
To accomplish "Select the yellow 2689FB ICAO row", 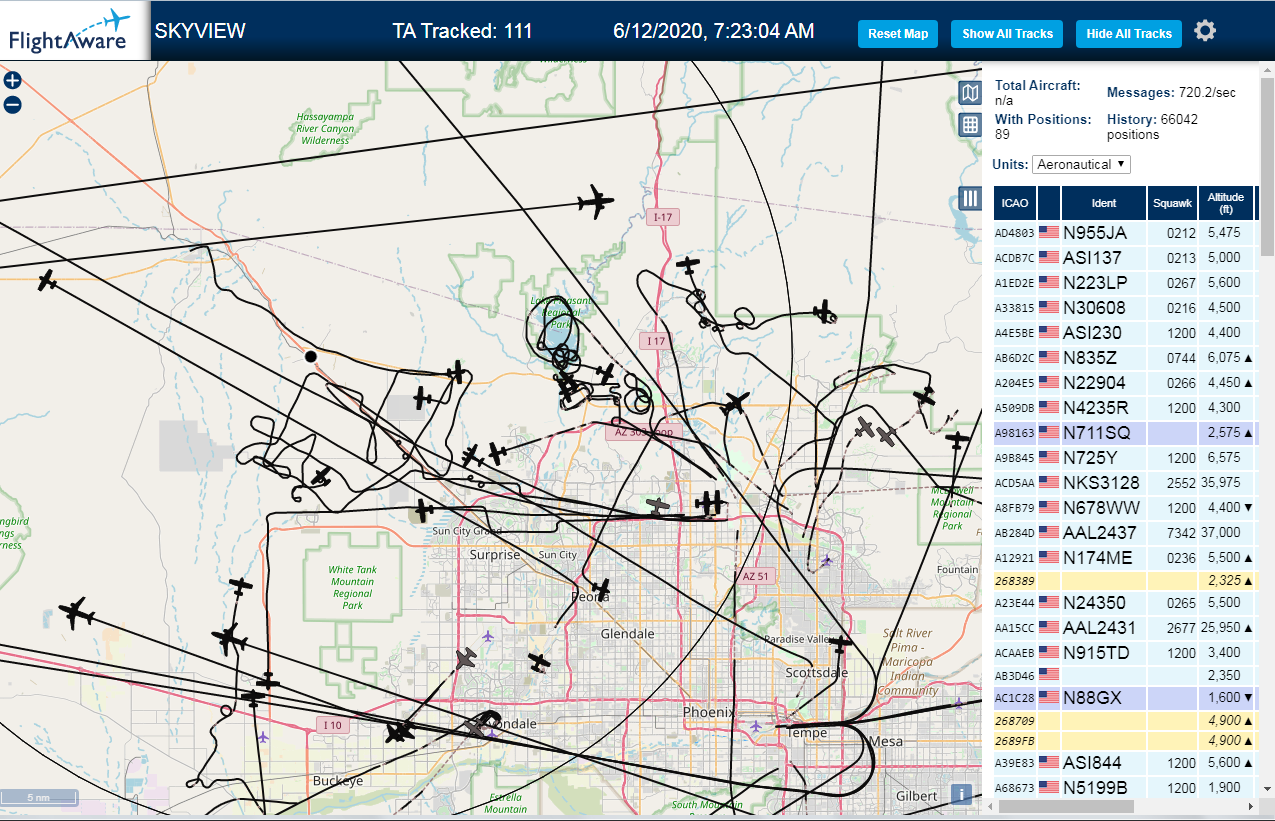I will pyautogui.click(x=1125, y=741).
